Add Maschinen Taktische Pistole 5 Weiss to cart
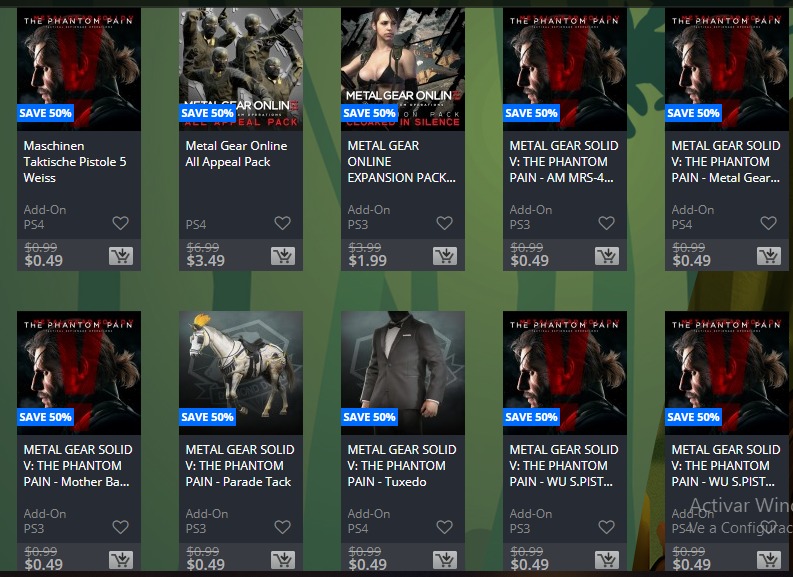 pyautogui.click(x=121, y=256)
